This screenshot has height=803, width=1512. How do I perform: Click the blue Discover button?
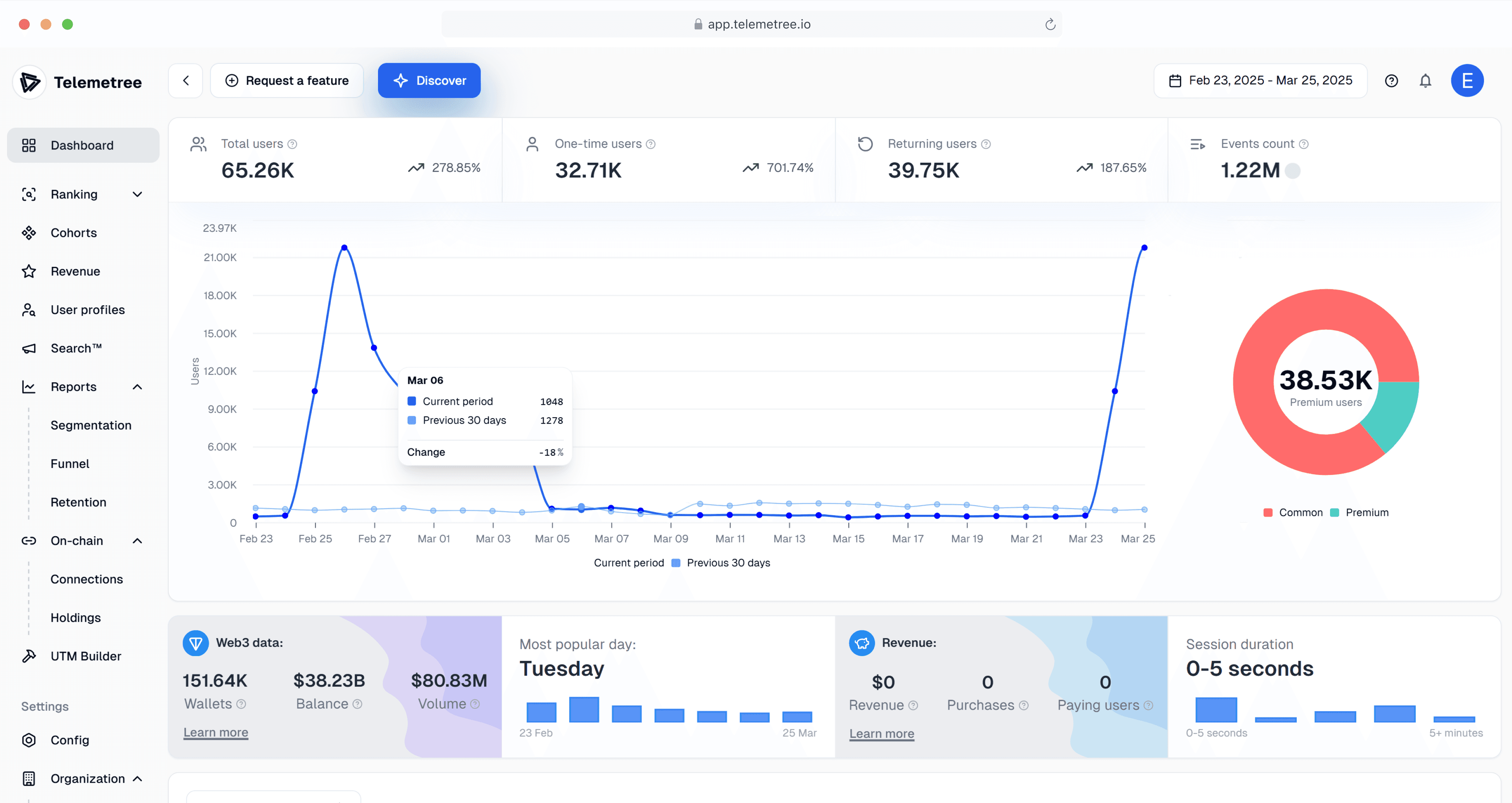[x=429, y=80]
